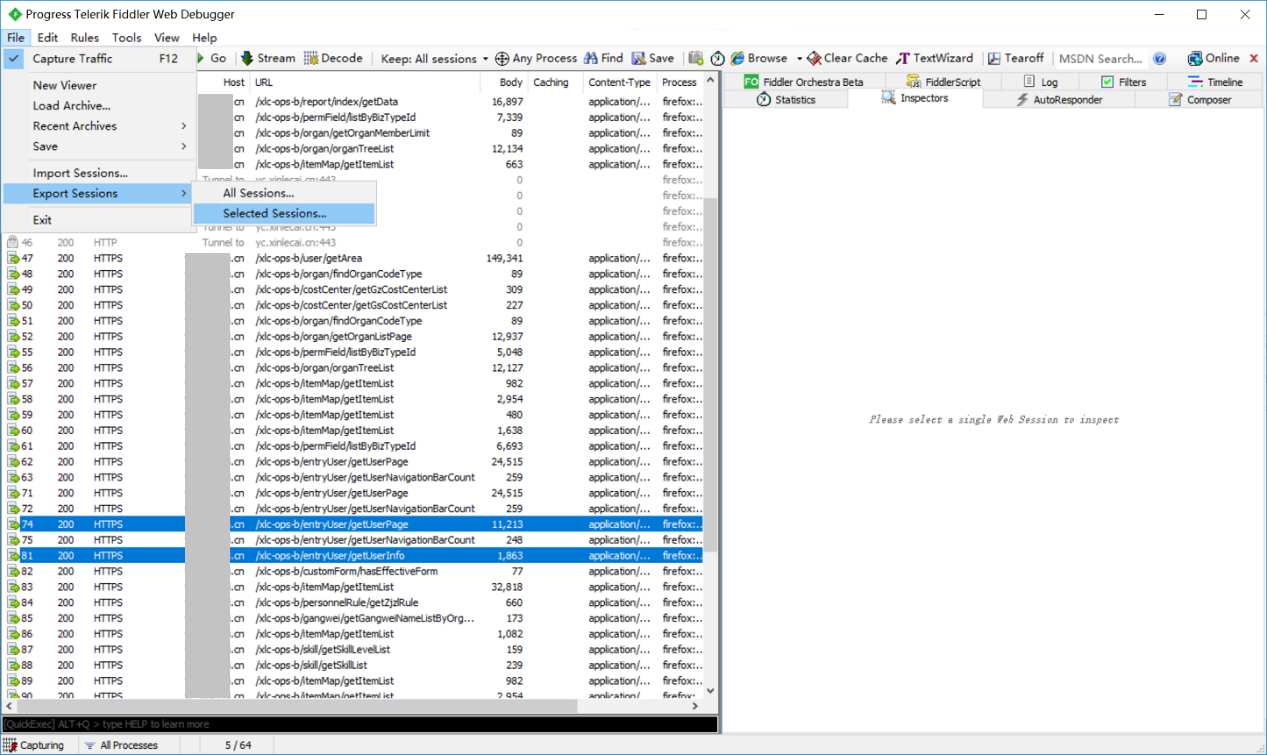Switch to the Timeline tab

point(1215,82)
